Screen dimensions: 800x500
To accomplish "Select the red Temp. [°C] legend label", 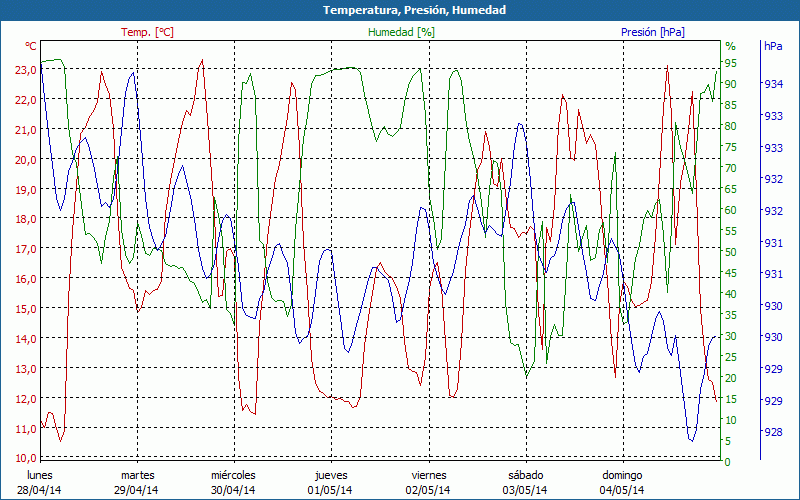I will pos(147,32).
